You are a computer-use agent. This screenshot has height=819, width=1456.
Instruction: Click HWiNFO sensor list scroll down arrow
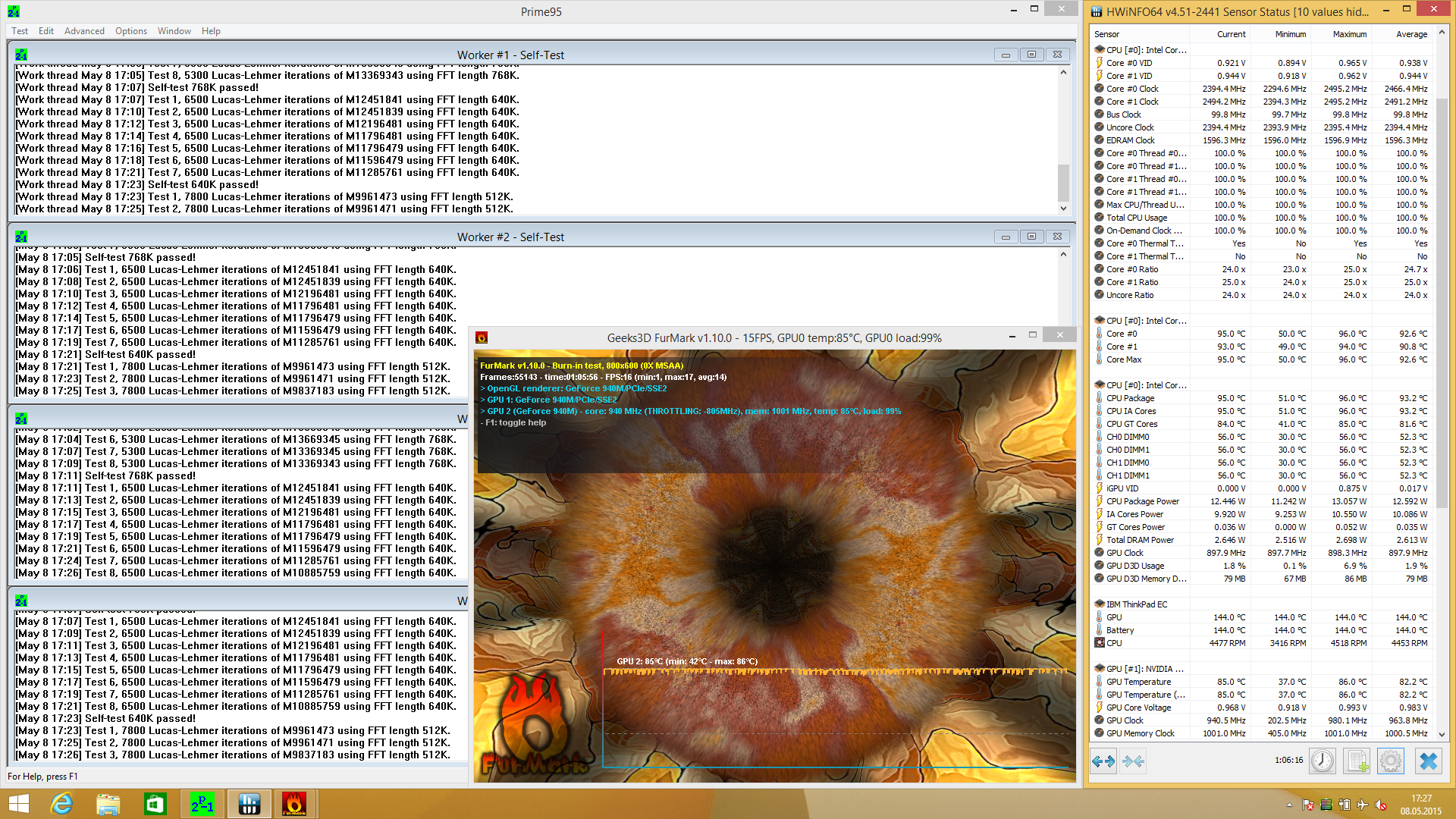1442,734
